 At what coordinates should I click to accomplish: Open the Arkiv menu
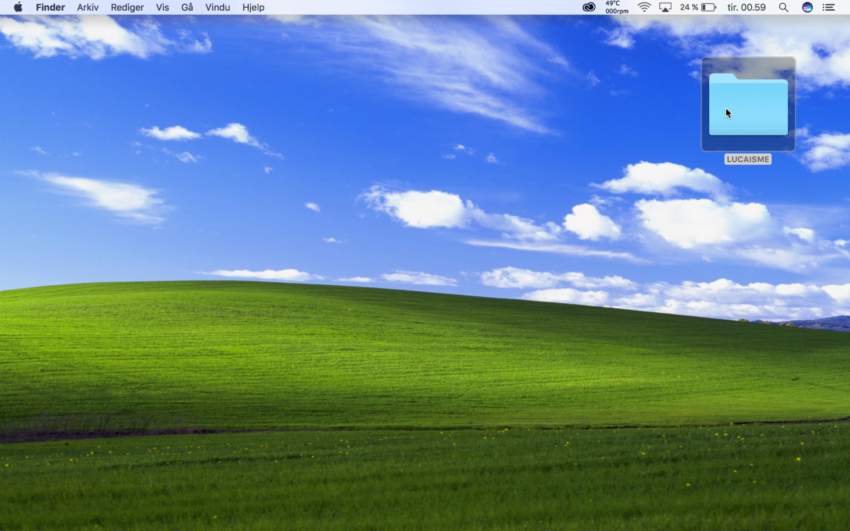87,7
